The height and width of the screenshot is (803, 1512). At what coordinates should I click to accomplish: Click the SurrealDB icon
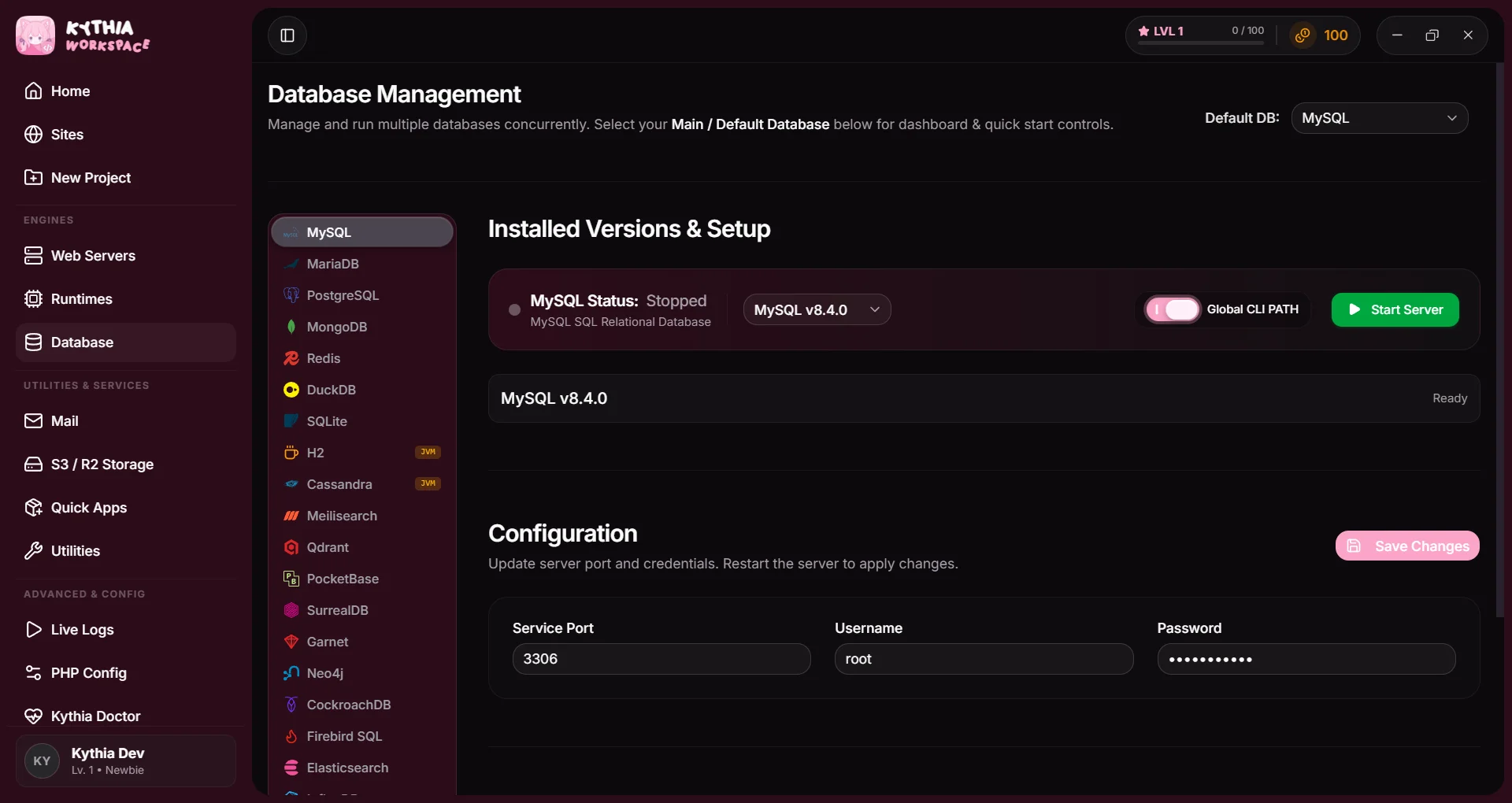(291, 610)
